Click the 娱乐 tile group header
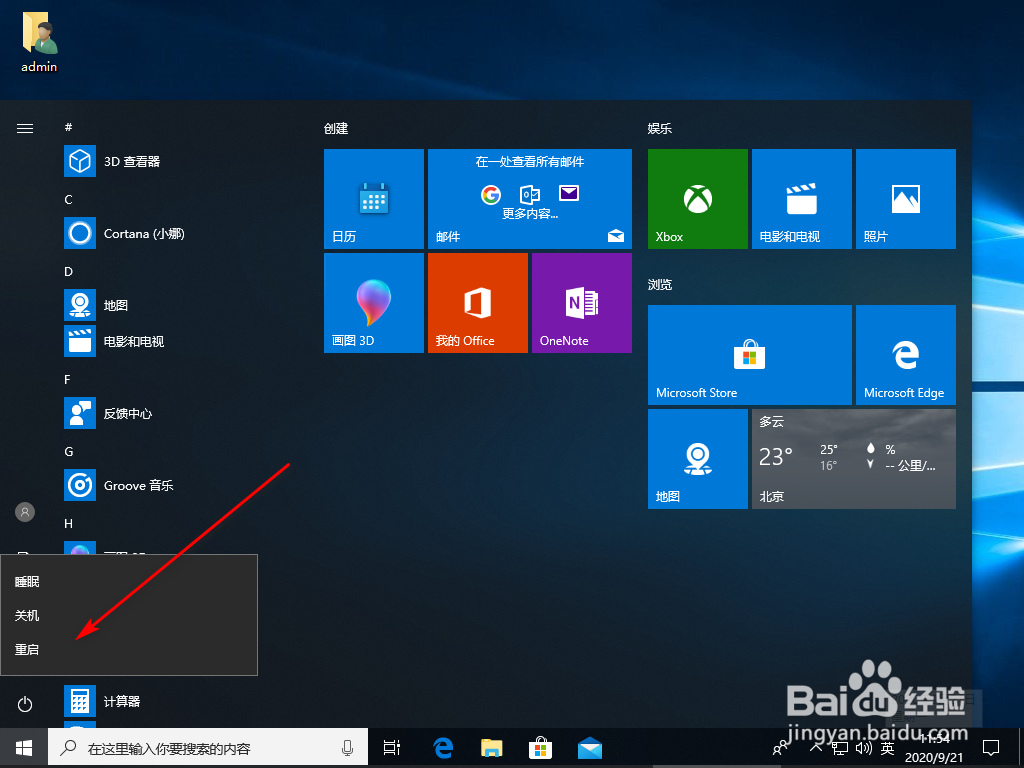The width and height of the screenshot is (1024, 768). point(660,129)
